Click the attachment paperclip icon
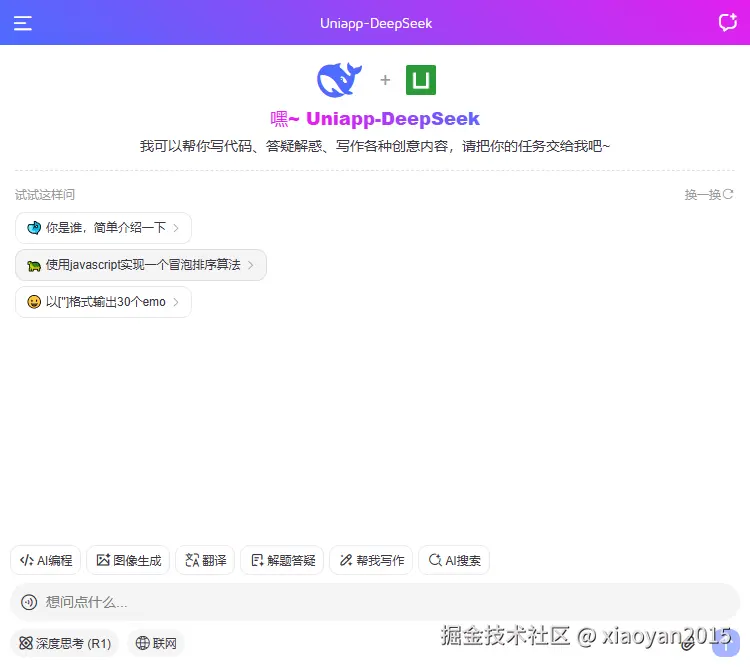 coord(688,644)
